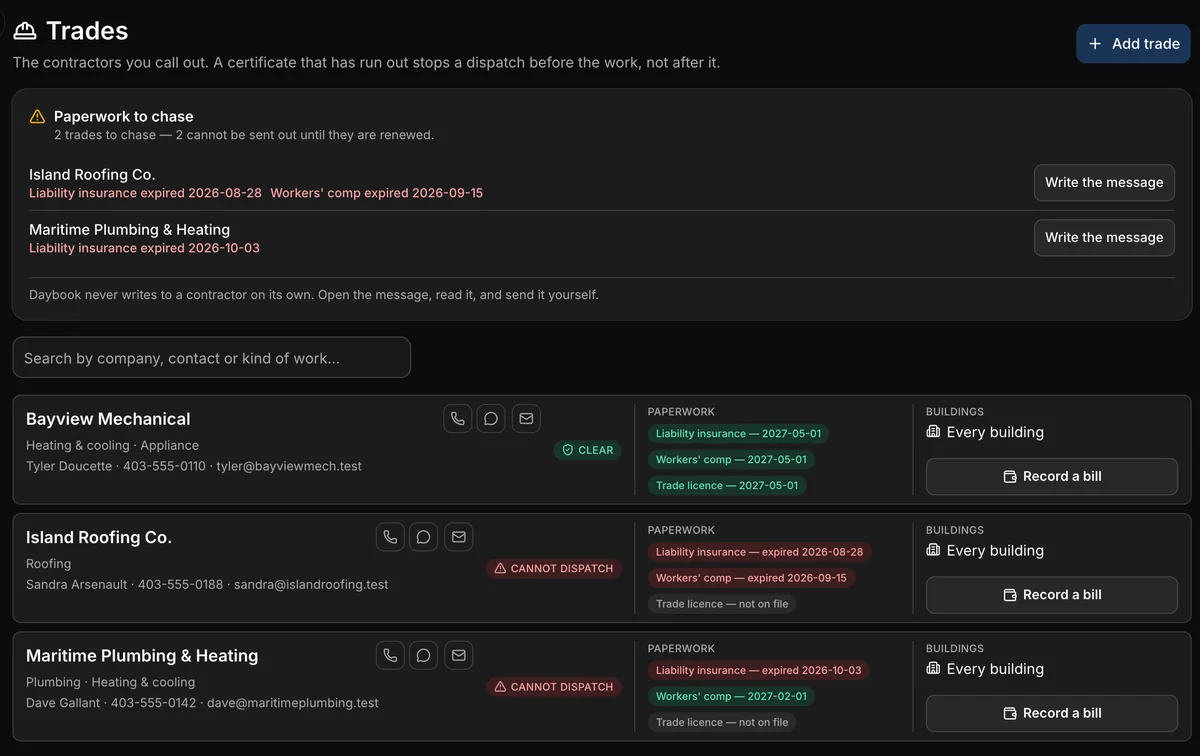Click Maritime's Workers' comp — 2027-02-01 tag

pos(731,696)
